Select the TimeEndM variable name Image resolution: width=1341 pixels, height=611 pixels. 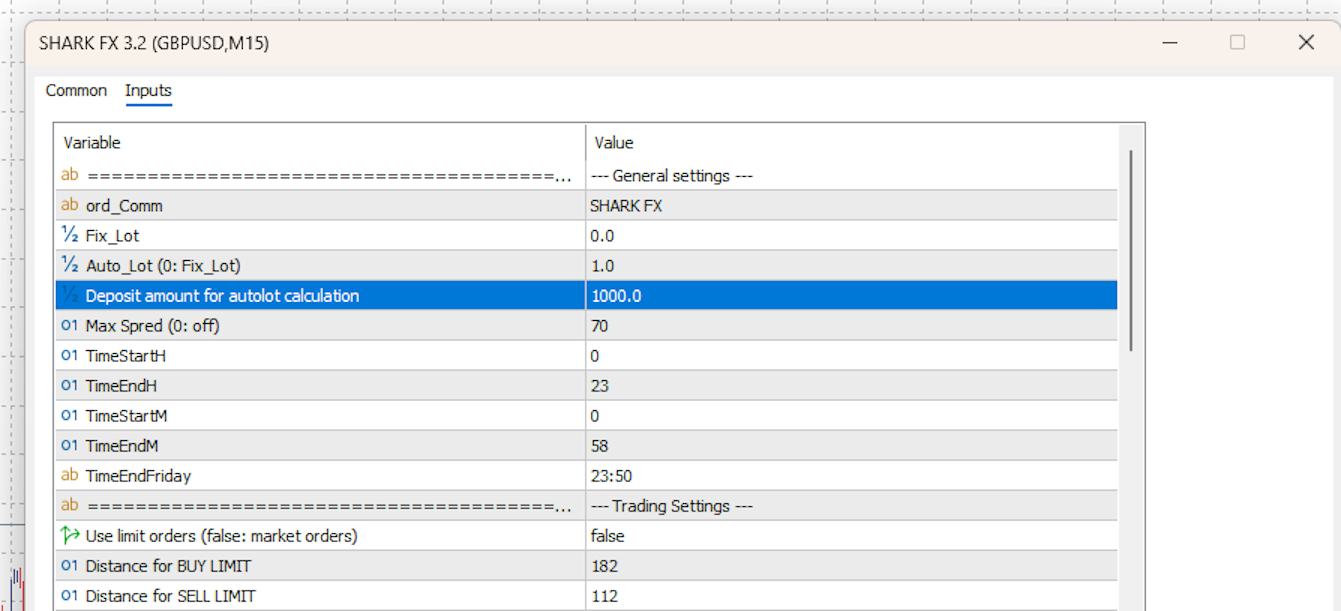tap(124, 446)
